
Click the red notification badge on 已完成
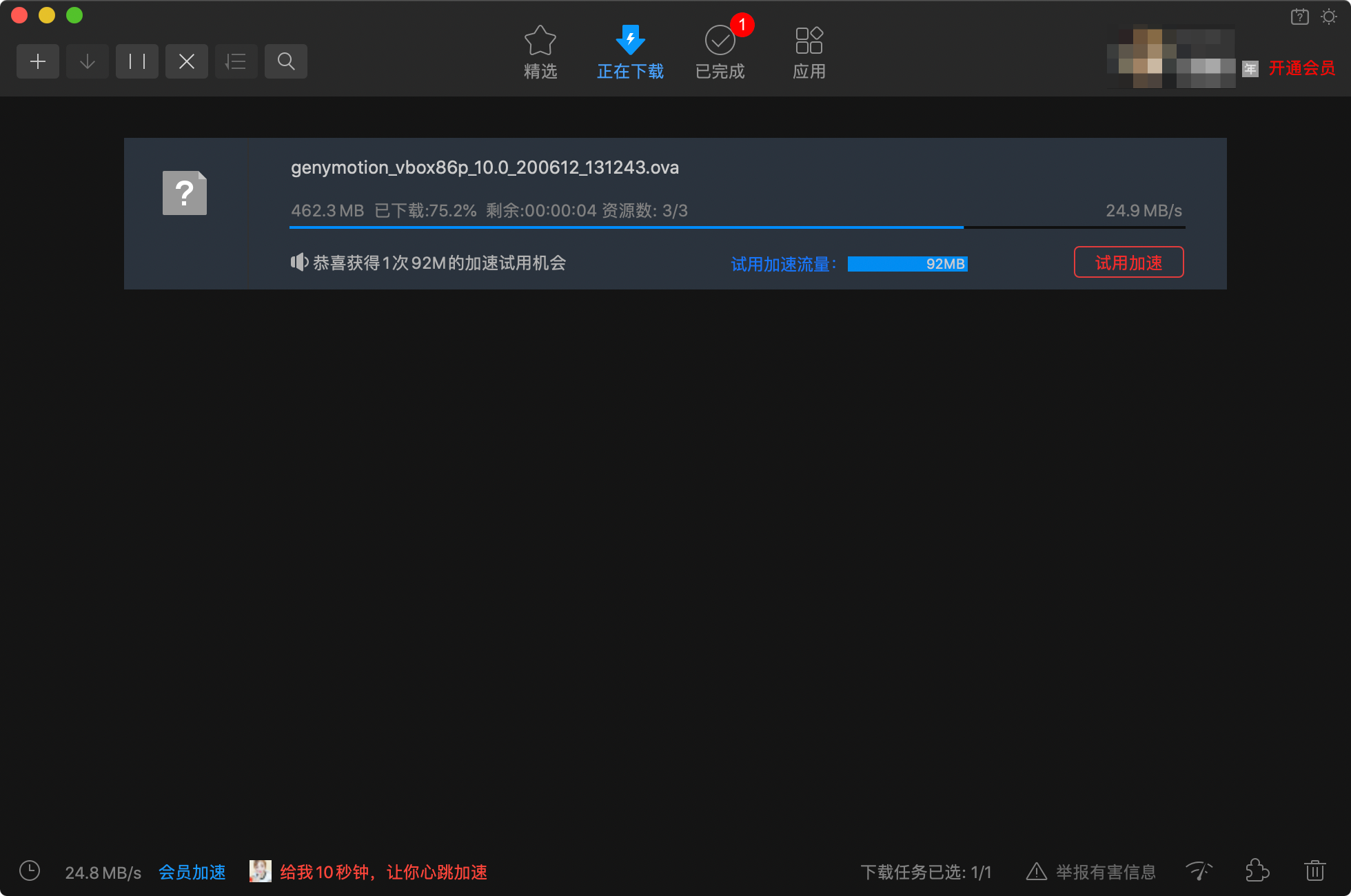(742, 25)
